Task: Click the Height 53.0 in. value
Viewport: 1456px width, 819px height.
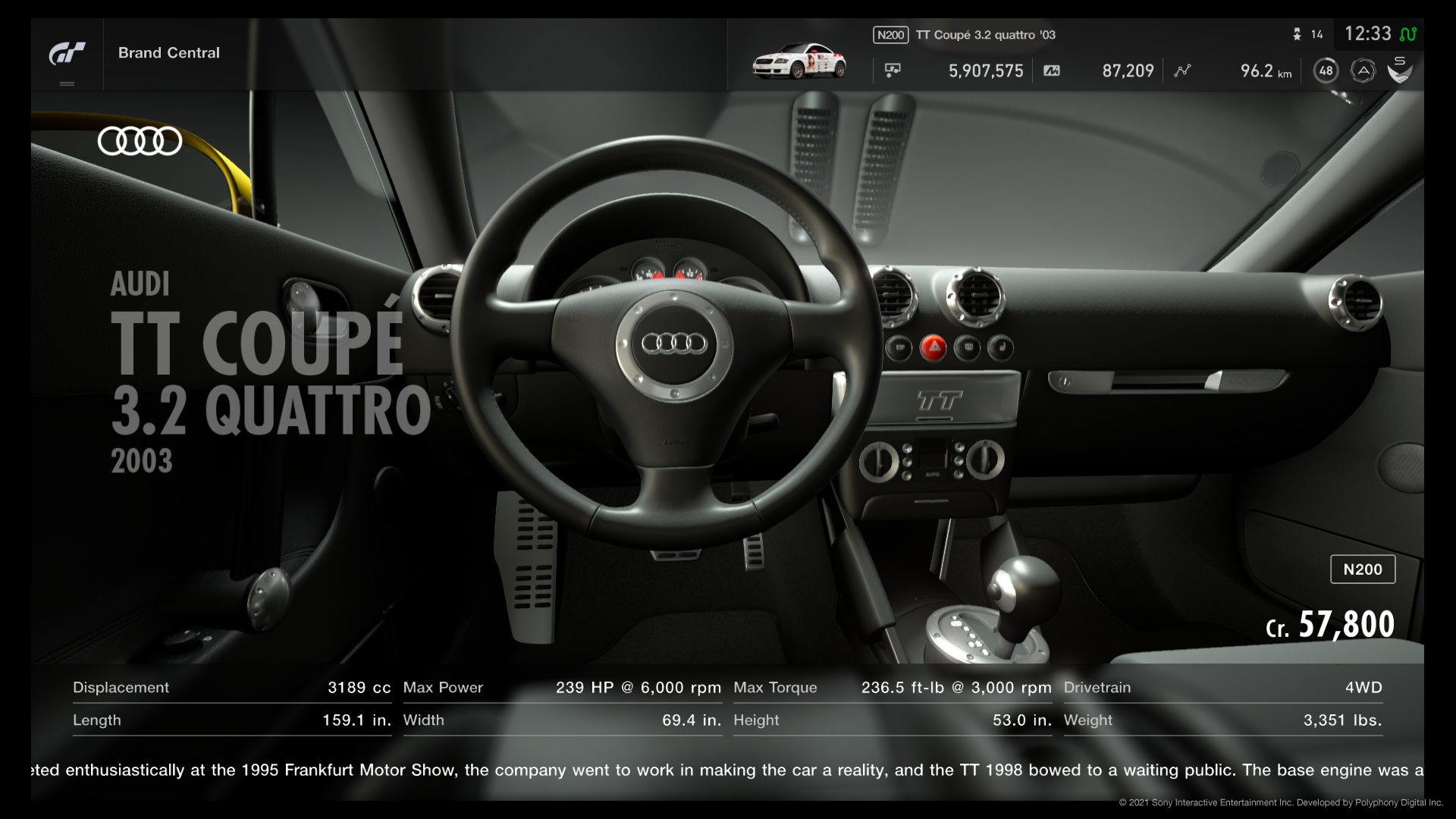Action: click(1022, 720)
